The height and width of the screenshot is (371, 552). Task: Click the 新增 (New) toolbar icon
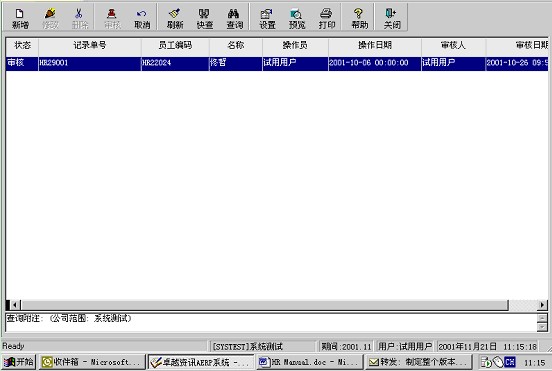click(x=20, y=18)
